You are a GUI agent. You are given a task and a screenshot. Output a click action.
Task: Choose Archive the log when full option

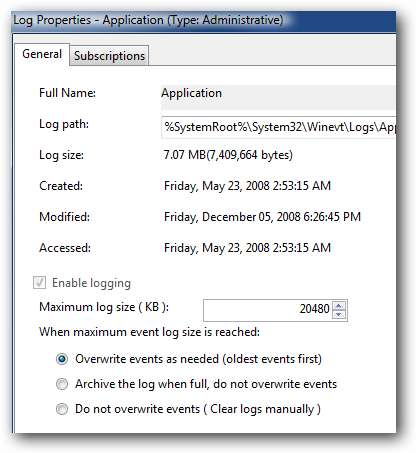62,384
